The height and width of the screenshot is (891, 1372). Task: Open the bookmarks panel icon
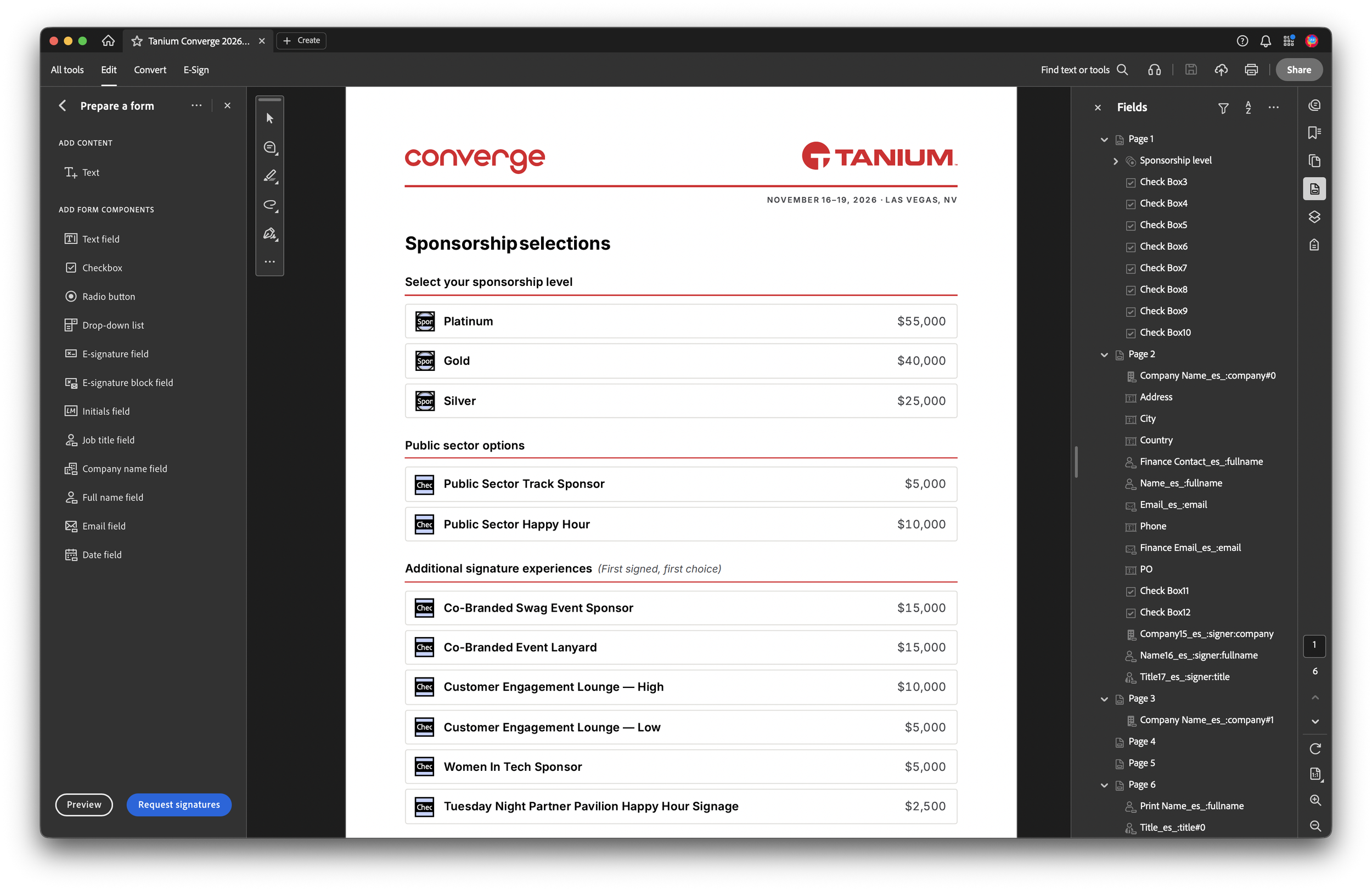click(x=1314, y=133)
